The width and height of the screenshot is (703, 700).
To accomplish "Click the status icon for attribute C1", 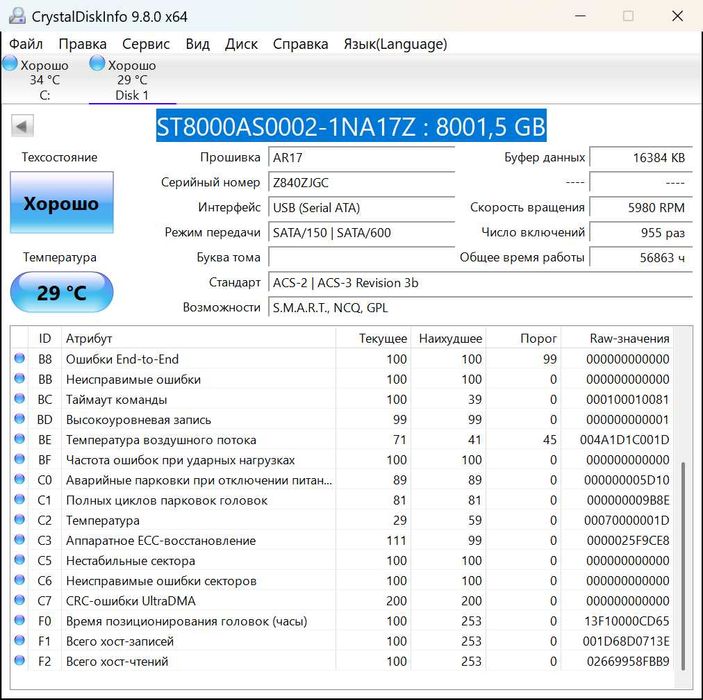I will point(19,500).
